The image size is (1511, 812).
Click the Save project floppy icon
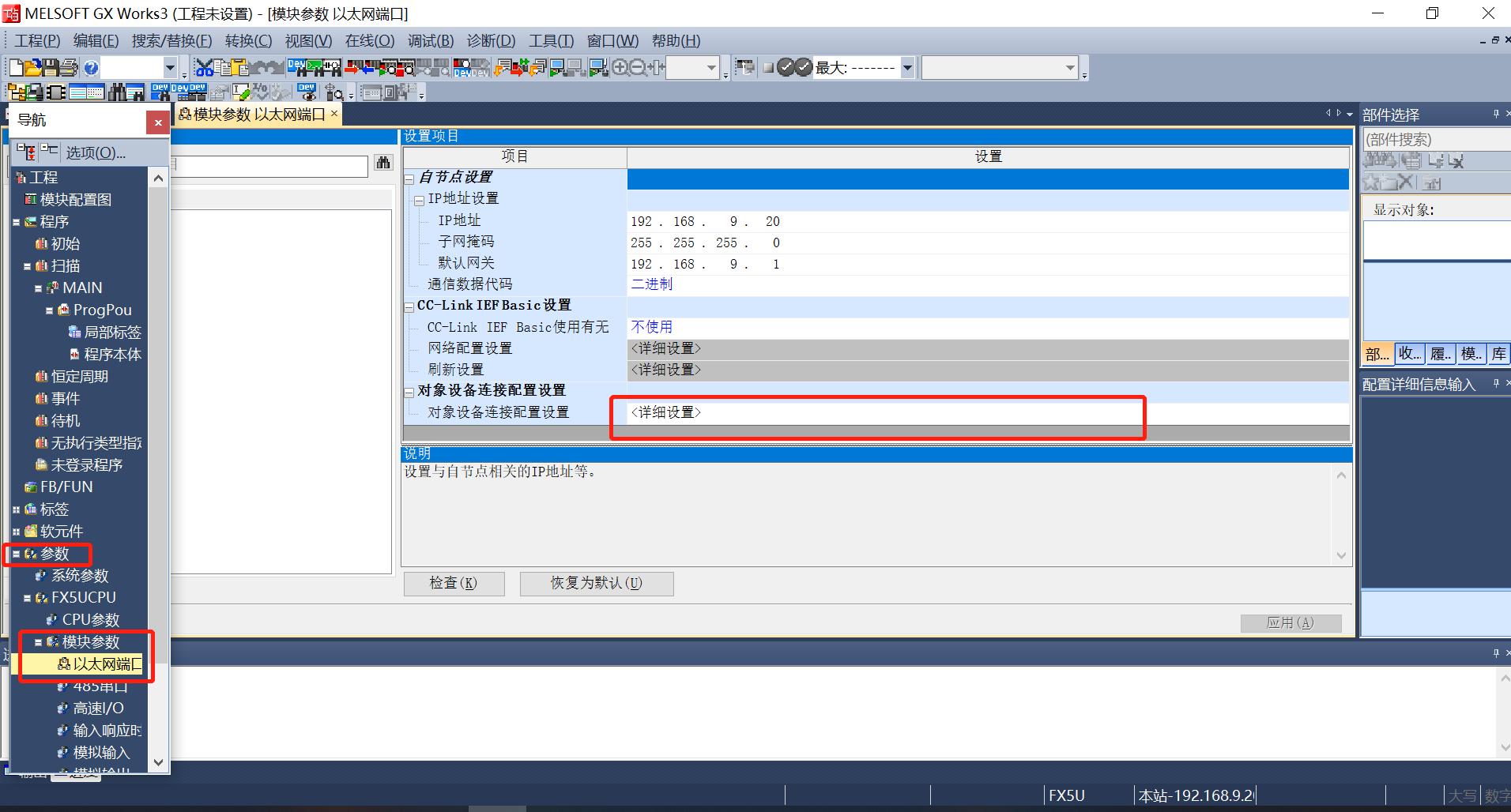coord(51,68)
